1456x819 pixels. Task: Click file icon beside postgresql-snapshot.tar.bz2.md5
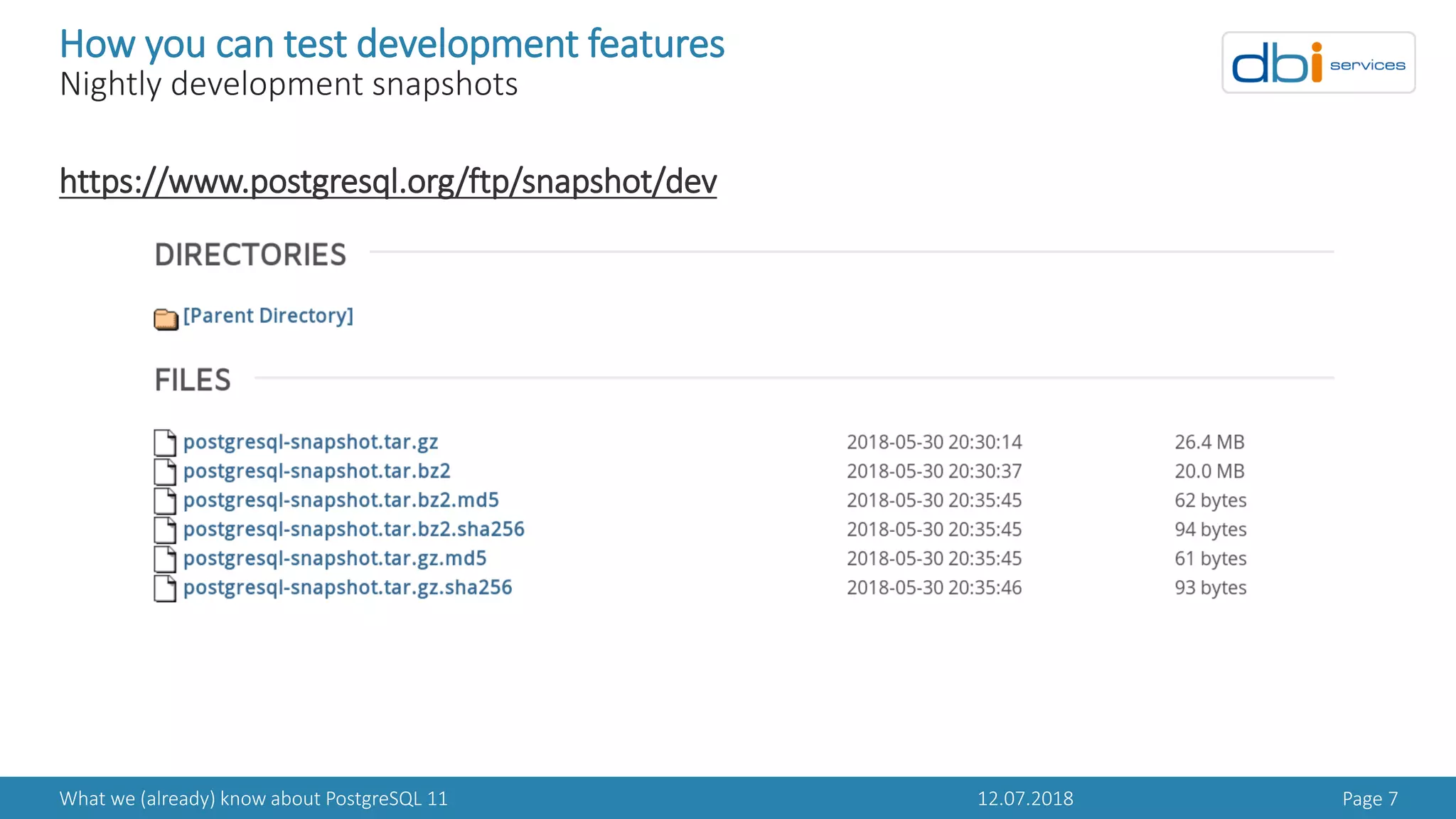[x=165, y=500]
